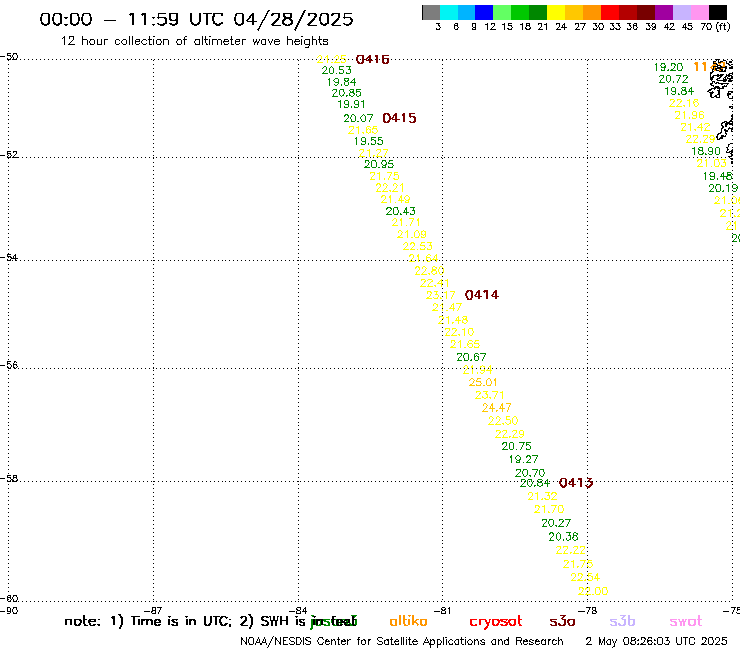Click the wave height value 20.36
This screenshot has height=650, width=740.
tap(563, 537)
